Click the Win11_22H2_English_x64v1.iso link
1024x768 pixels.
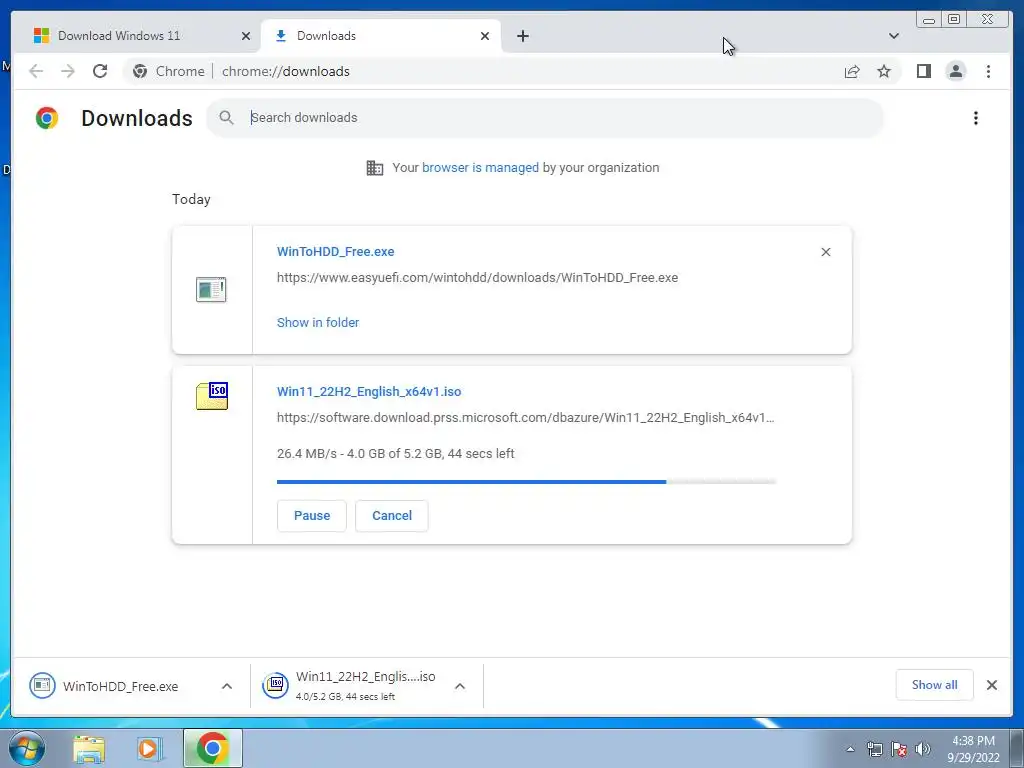[369, 392]
